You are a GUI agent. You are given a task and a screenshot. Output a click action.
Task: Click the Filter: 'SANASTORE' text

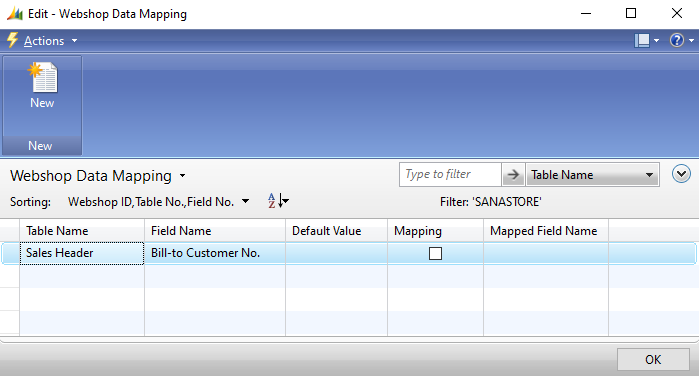490,202
